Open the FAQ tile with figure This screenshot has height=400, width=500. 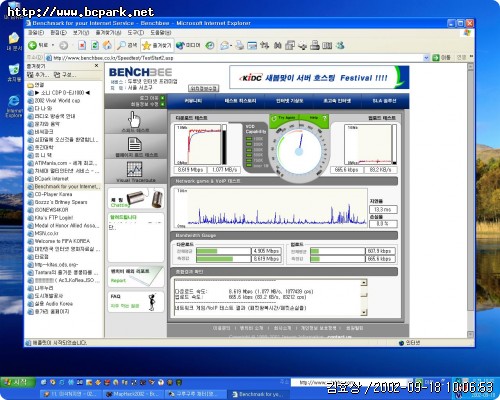point(136,301)
